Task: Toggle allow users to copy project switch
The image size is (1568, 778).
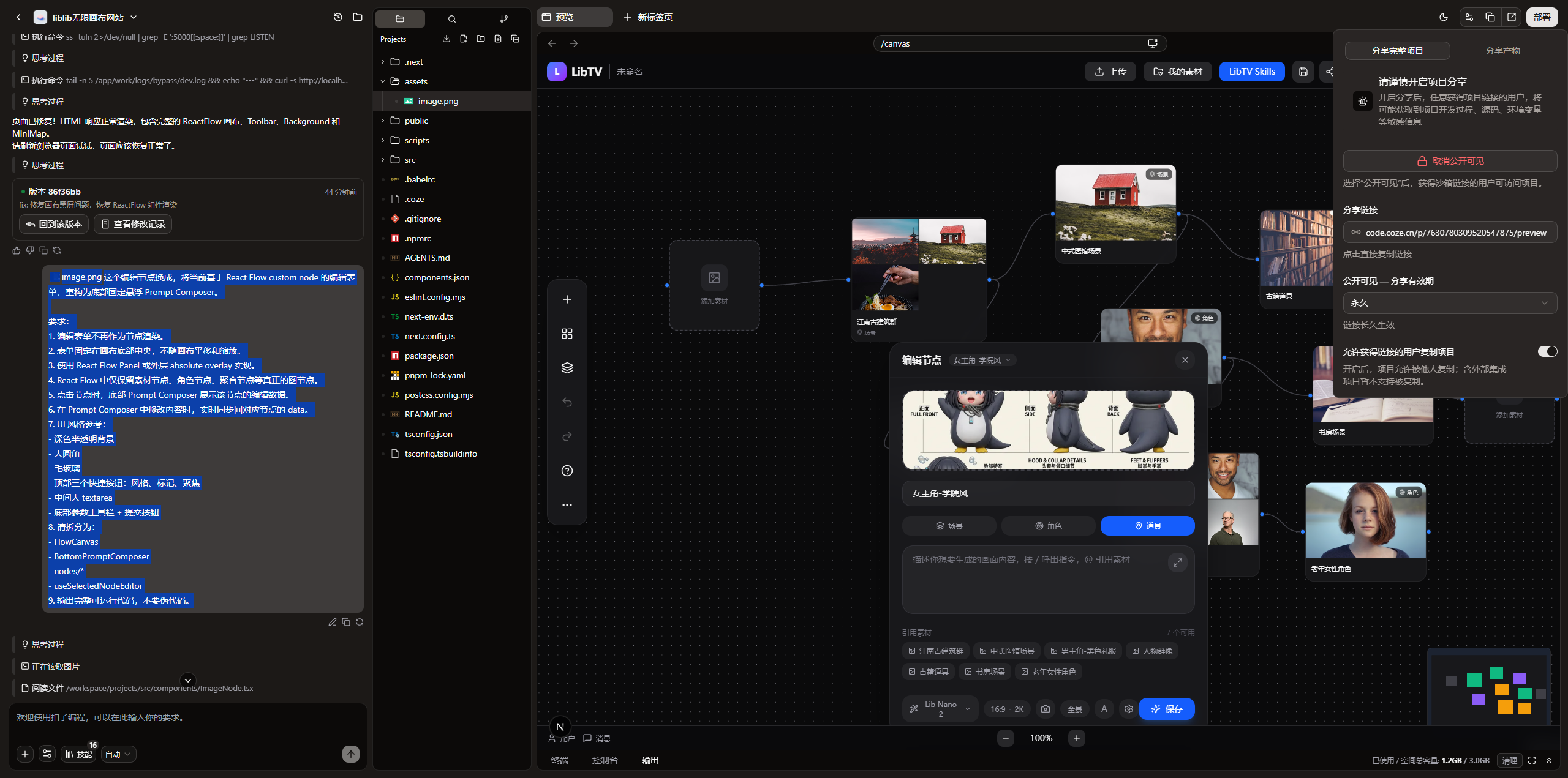Action: point(1547,351)
